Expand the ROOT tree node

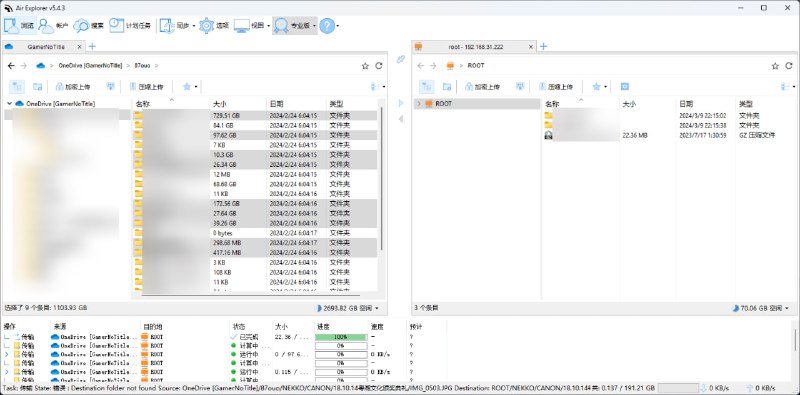point(419,104)
